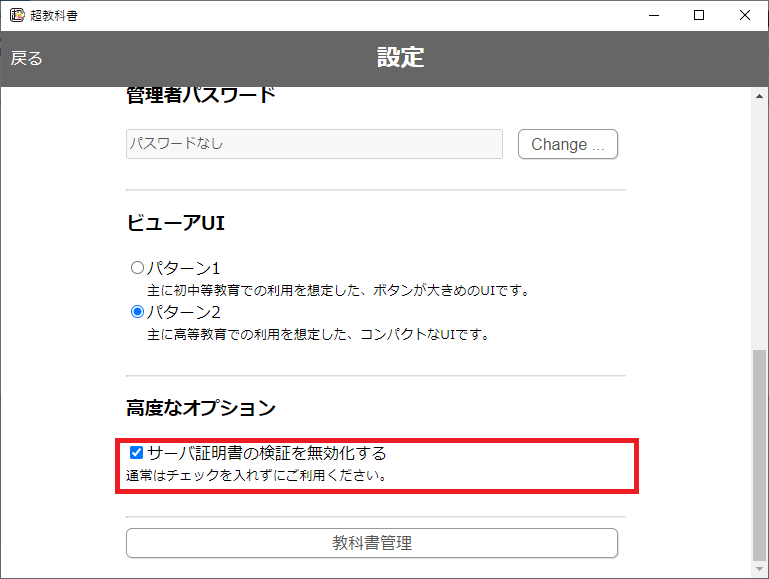The height and width of the screenshot is (579, 769).
Task: Click the パスワードなし password field
Action: 314,144
